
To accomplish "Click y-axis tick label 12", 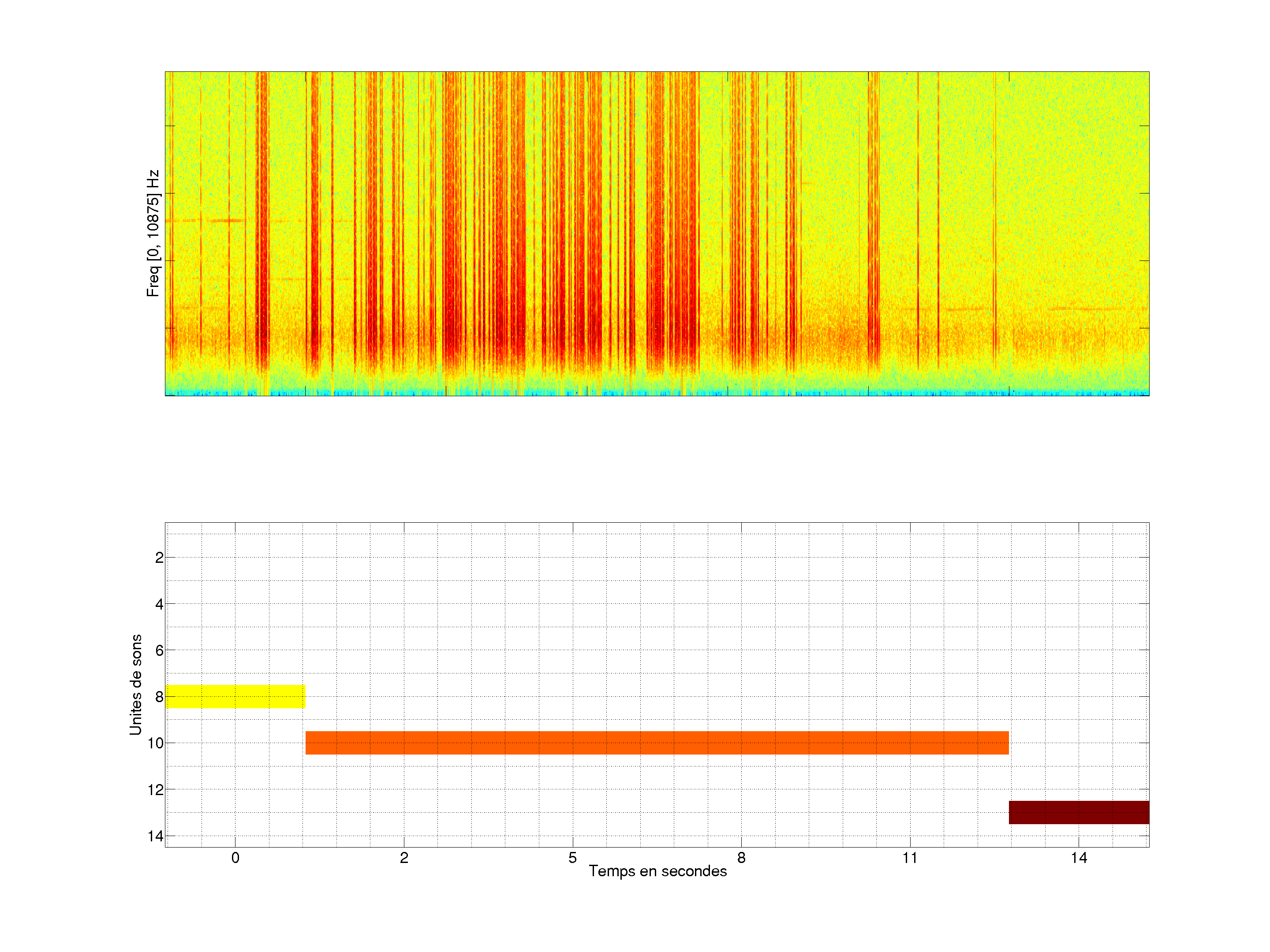I will pyautogui.click(x=155, y=790).
